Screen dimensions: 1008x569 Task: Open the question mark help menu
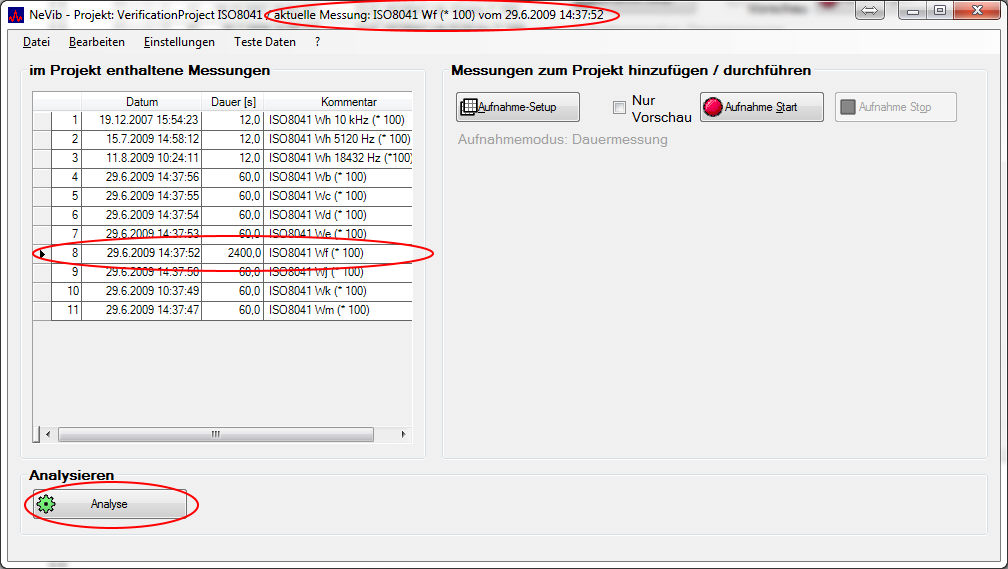(317, 42)
